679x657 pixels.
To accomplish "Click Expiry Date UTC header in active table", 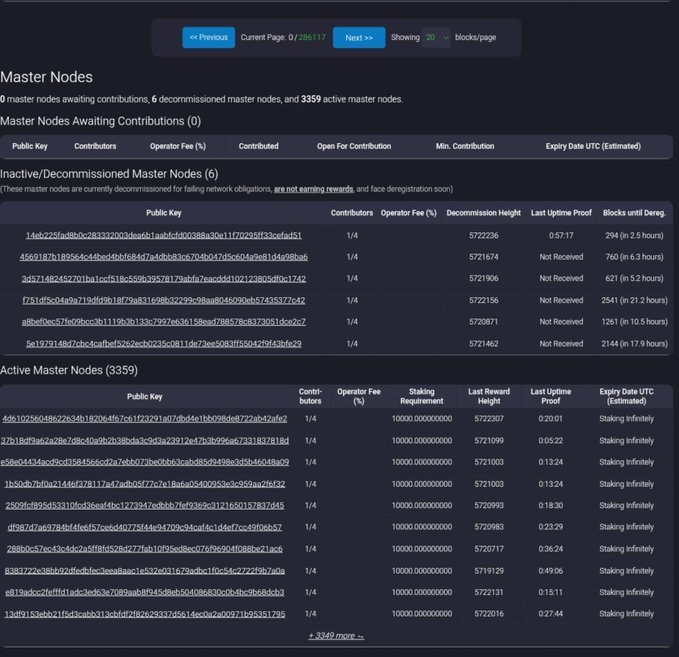I will 626,396.
